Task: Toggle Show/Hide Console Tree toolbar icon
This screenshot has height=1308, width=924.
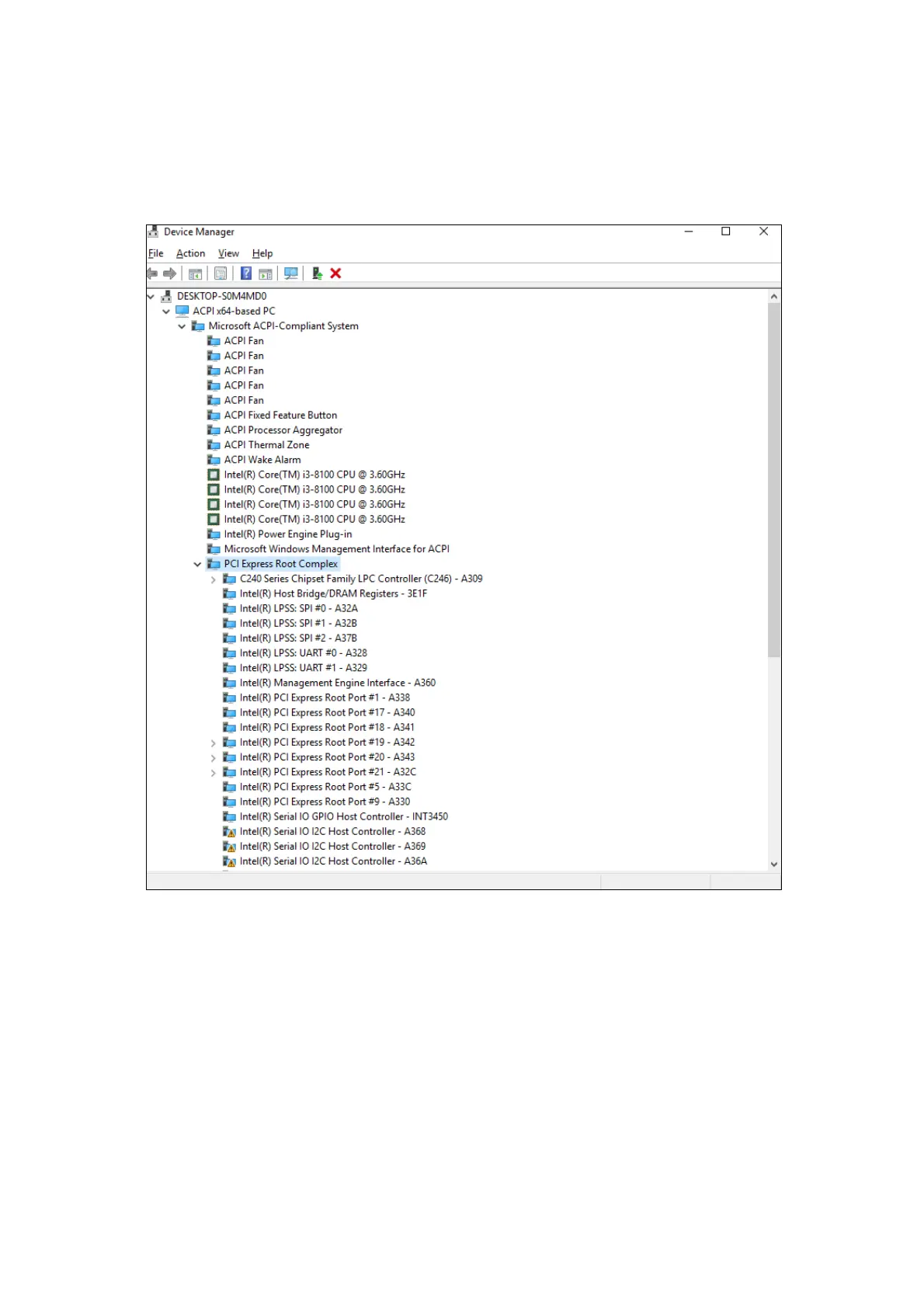Action: pyautogui.click(x=196, y=273)
